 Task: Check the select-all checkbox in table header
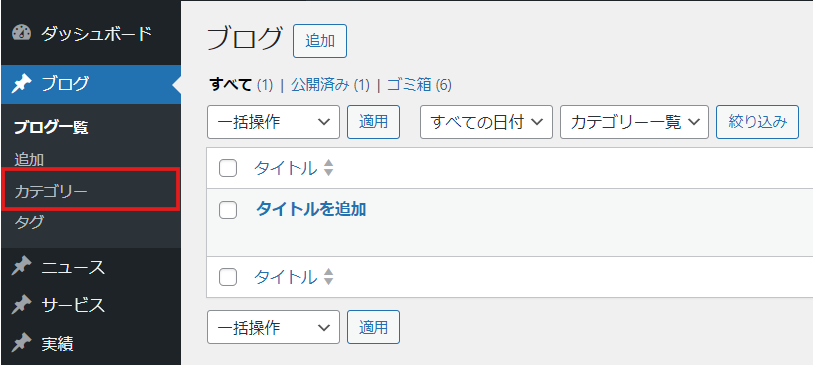coord(228,168)
